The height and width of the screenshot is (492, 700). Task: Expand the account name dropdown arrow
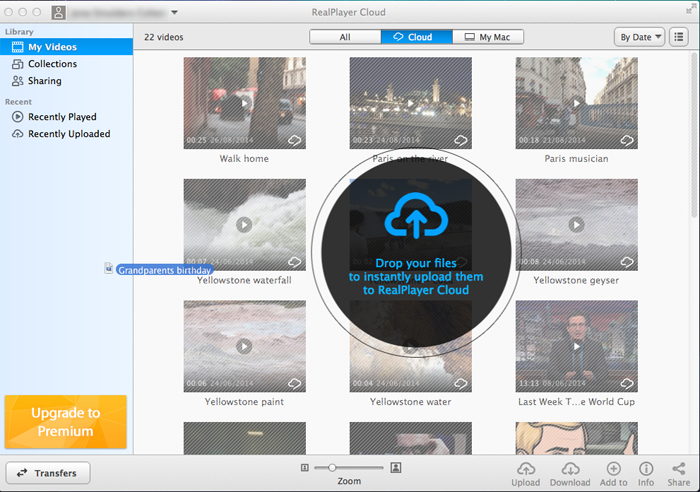click(x=175, y=13)
